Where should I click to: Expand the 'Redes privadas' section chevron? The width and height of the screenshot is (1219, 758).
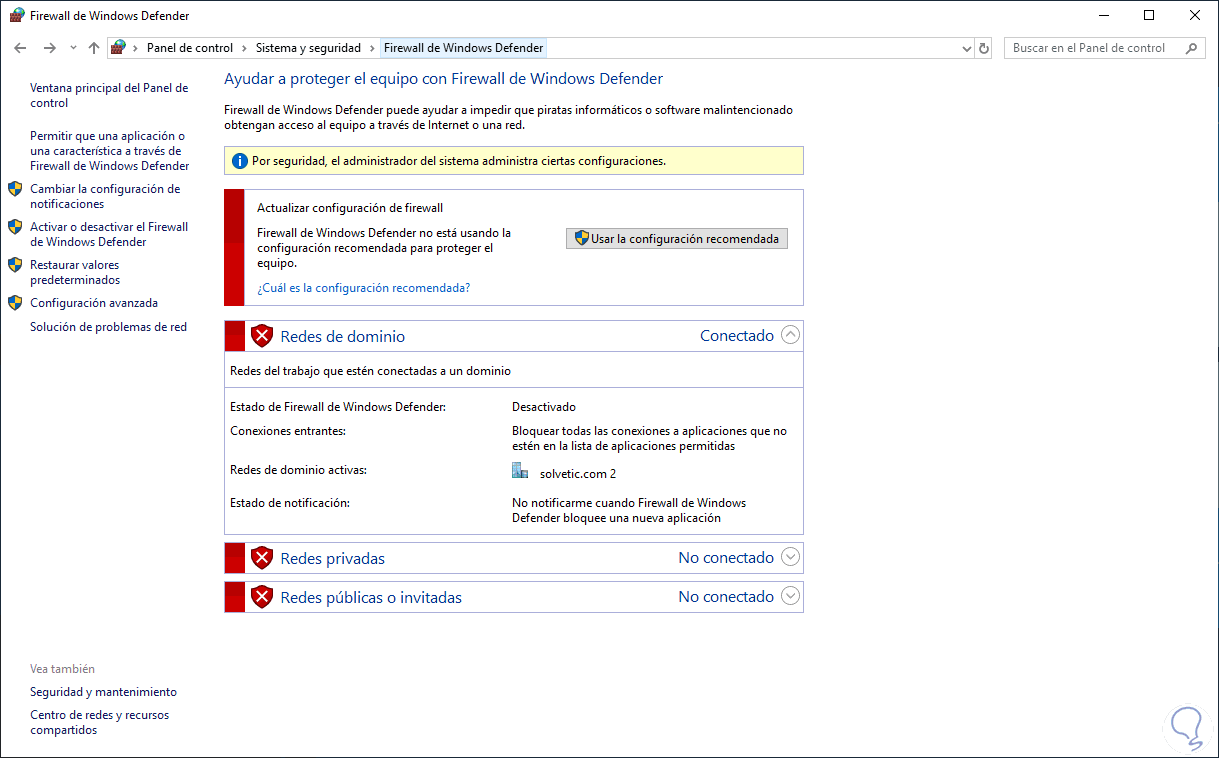coord(791,557)
